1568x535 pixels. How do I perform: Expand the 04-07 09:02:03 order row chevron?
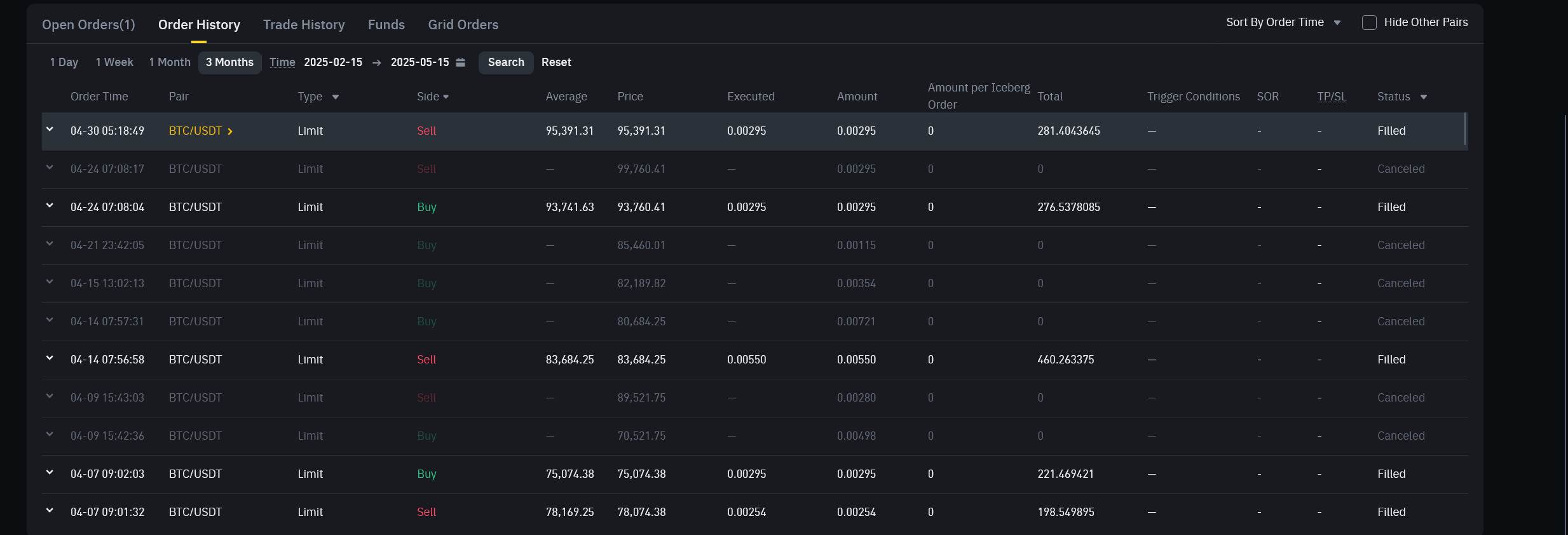[x=50, y=473]
